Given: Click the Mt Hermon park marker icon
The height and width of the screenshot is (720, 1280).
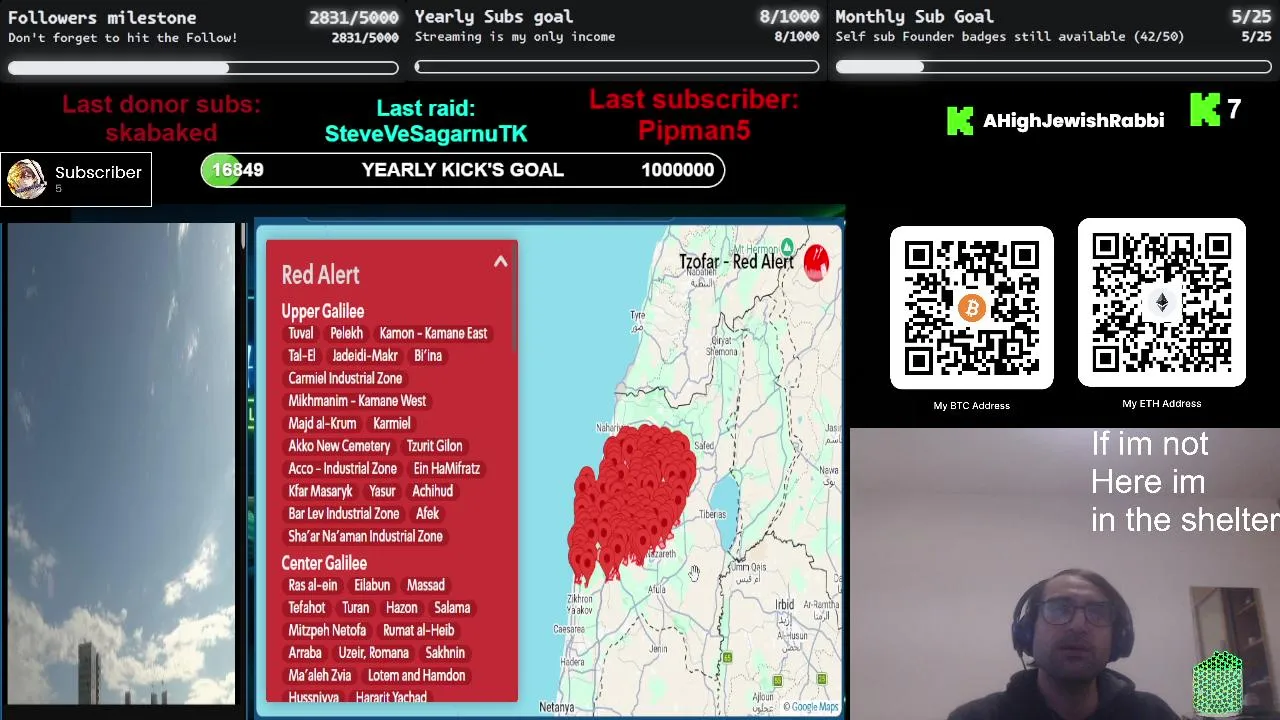Looking at the screenshot, I should coord(787,246).
